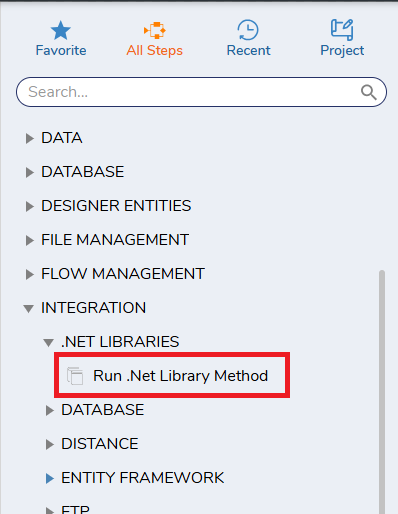Collapse the .NET LIBRARIES arrow
This screenshot has height=514, width=398.
[49, 343]
